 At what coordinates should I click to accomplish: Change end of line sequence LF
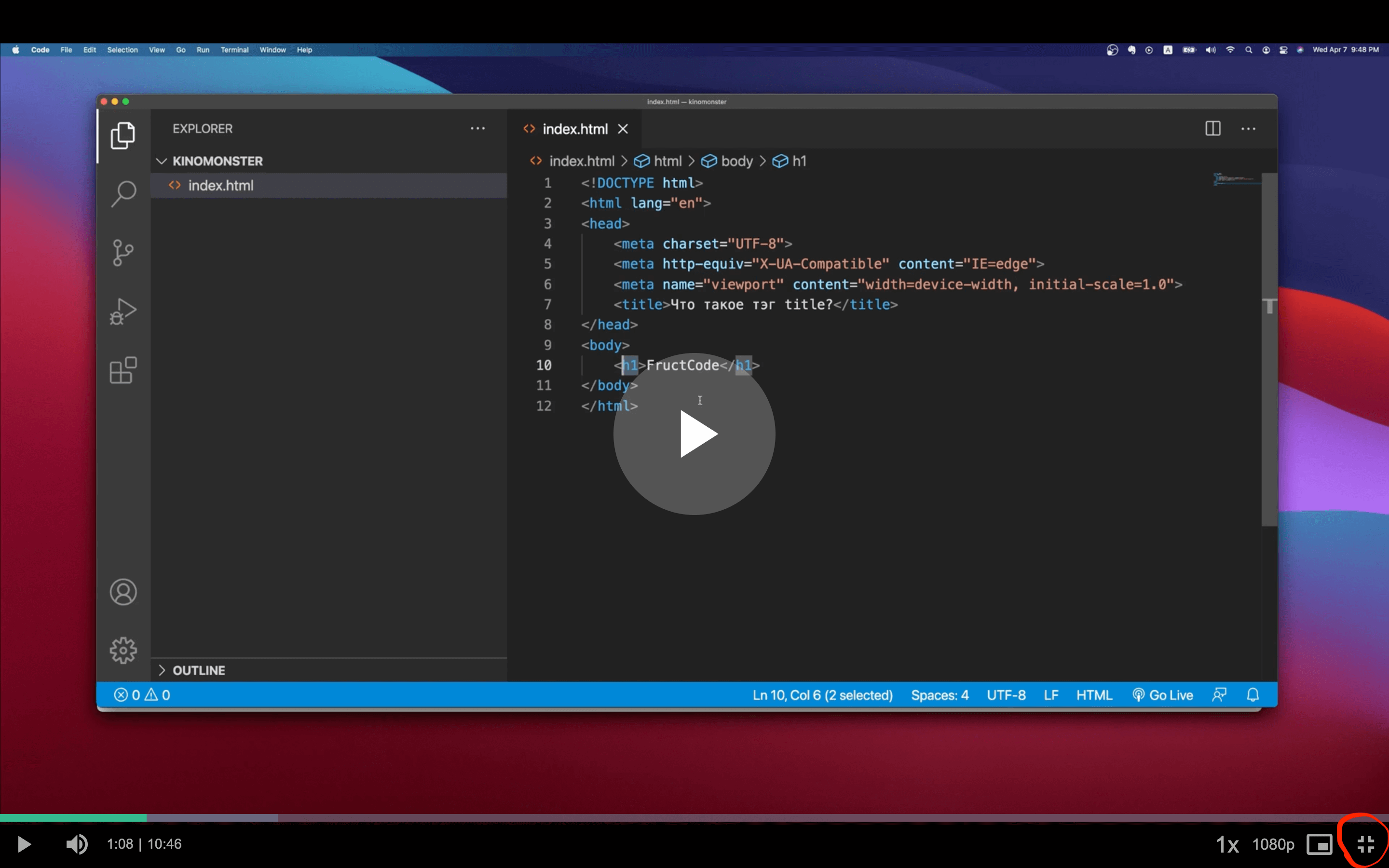tap(1051, 695)
